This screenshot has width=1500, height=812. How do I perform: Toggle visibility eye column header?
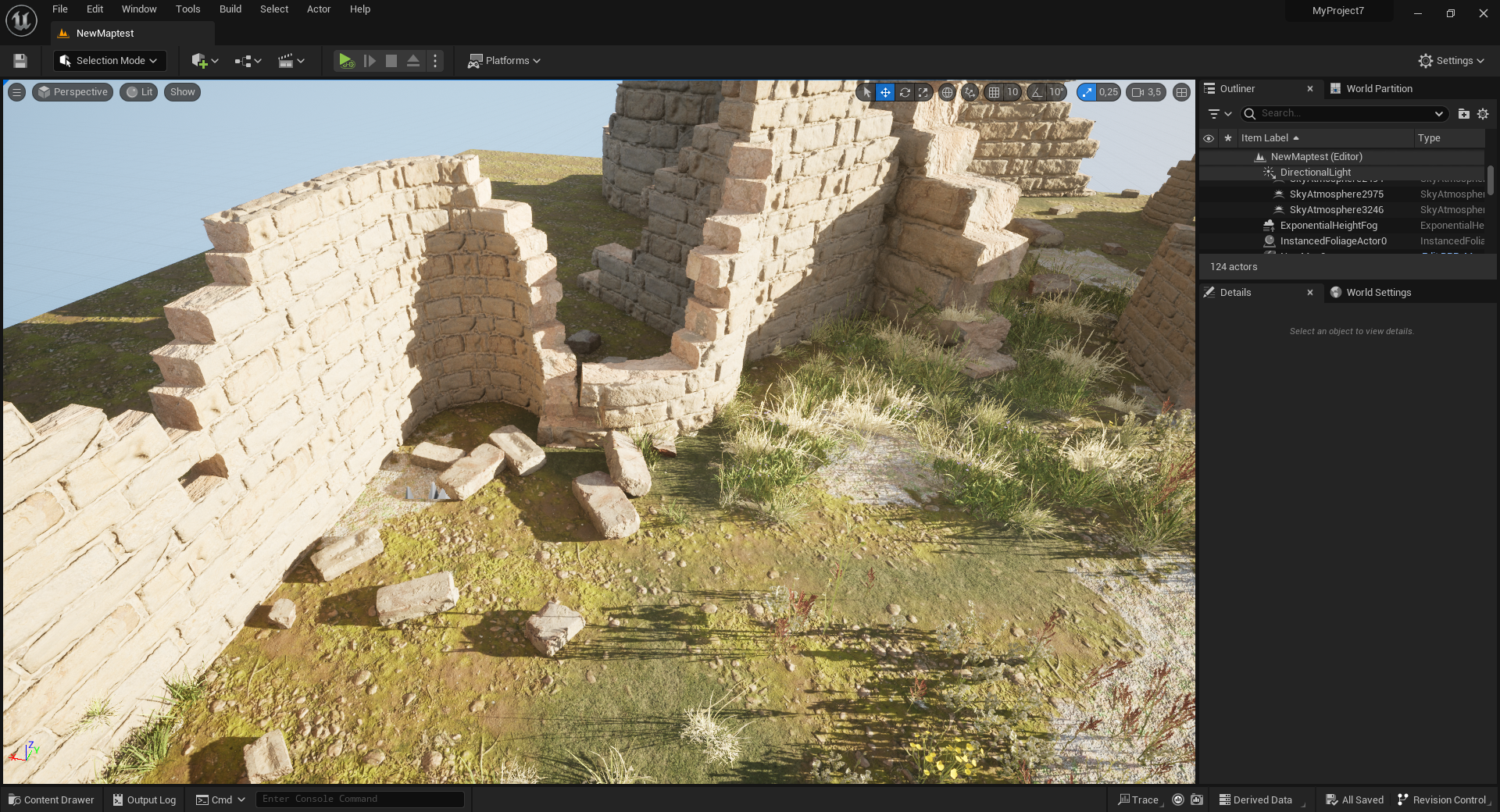tap(1209, 138)
